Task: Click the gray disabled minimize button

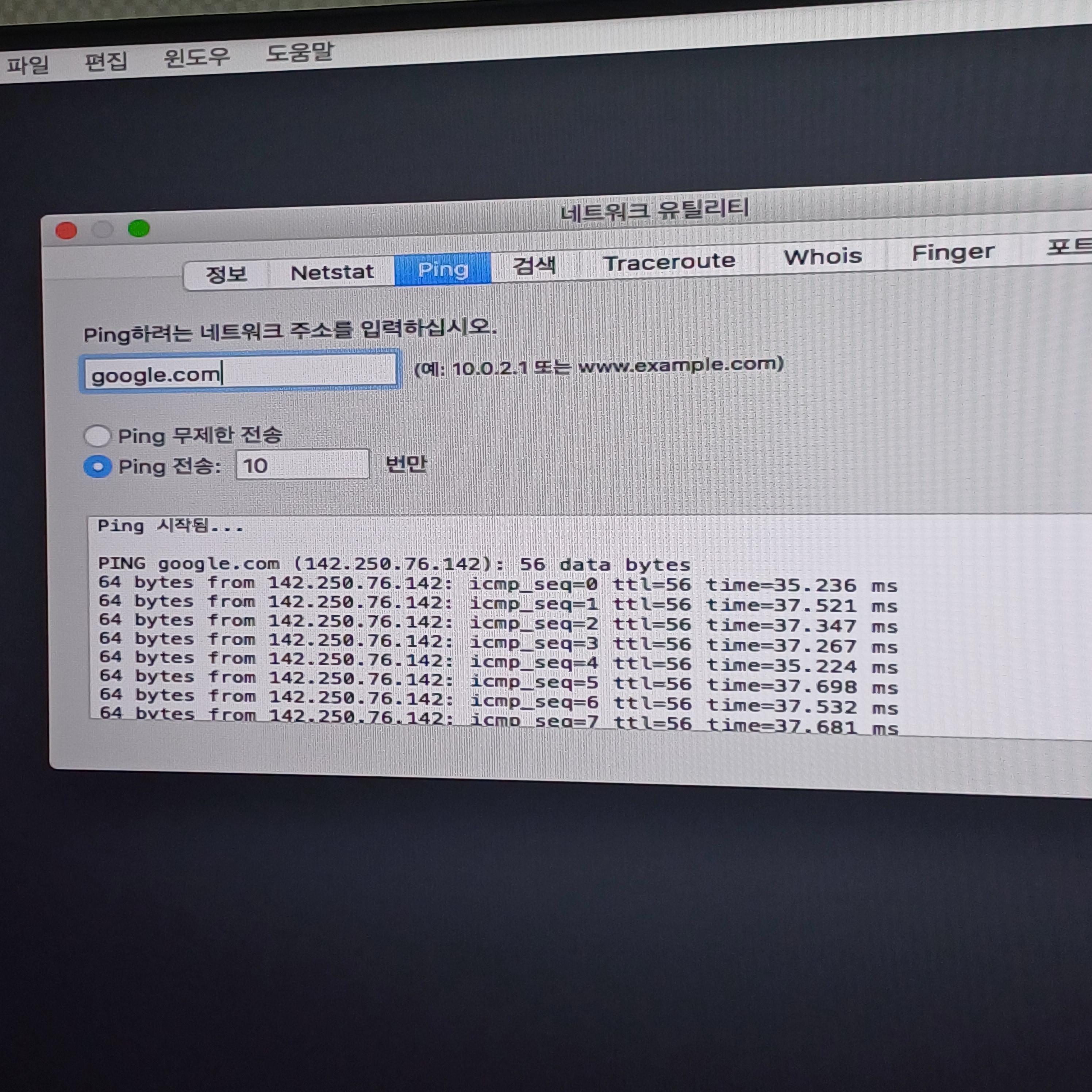Action: click(102, 230)
